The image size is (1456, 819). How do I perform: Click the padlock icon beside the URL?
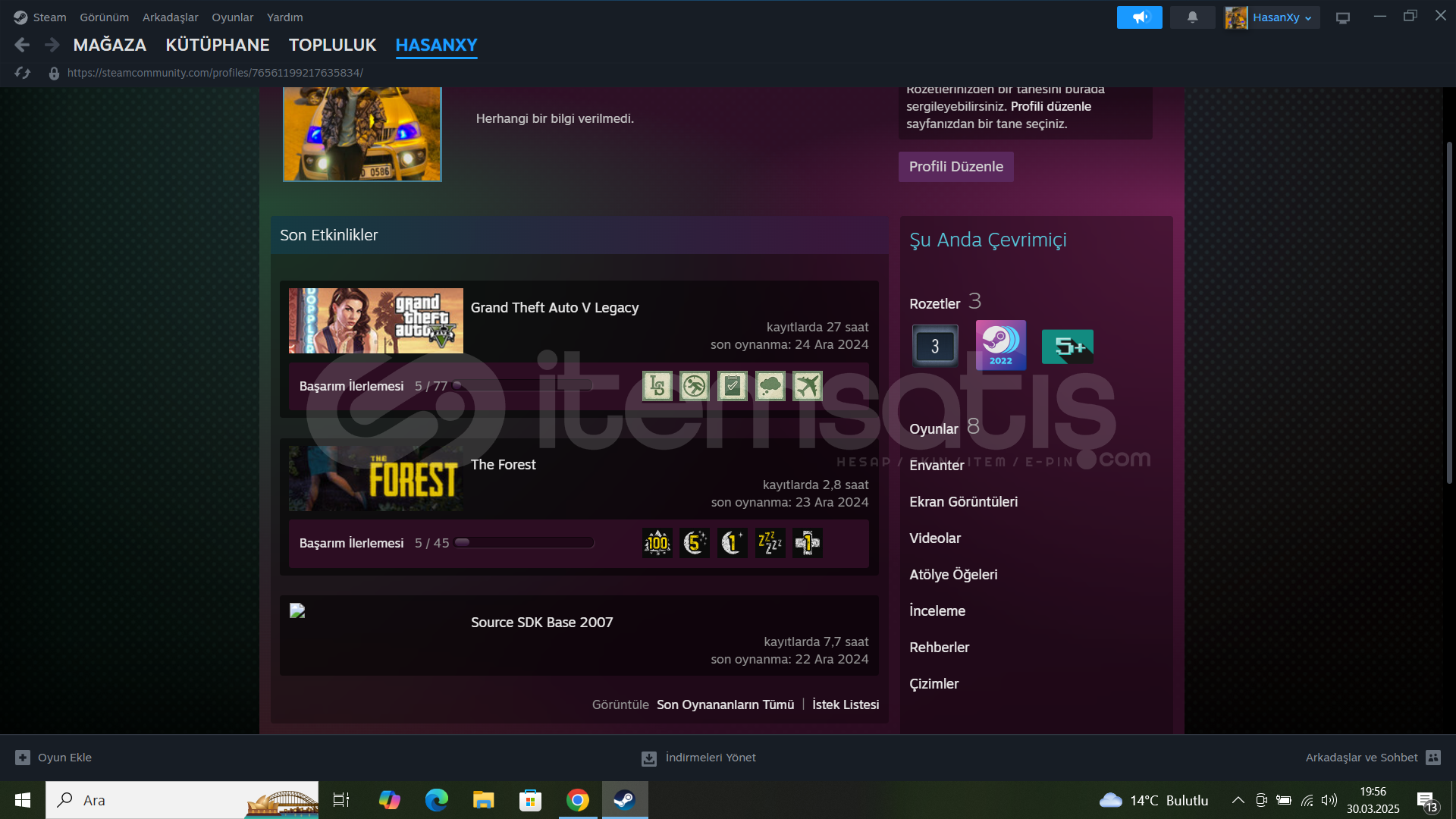54,73
